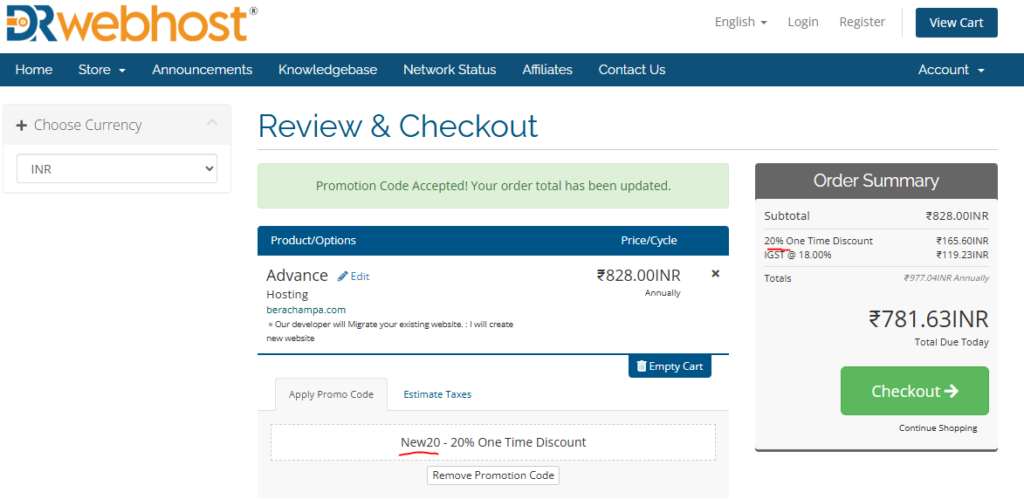Click the ₹828.00INR price of Advance
Image resolution: width=1024 pixels, height=499 pixels.
(638, 275)
